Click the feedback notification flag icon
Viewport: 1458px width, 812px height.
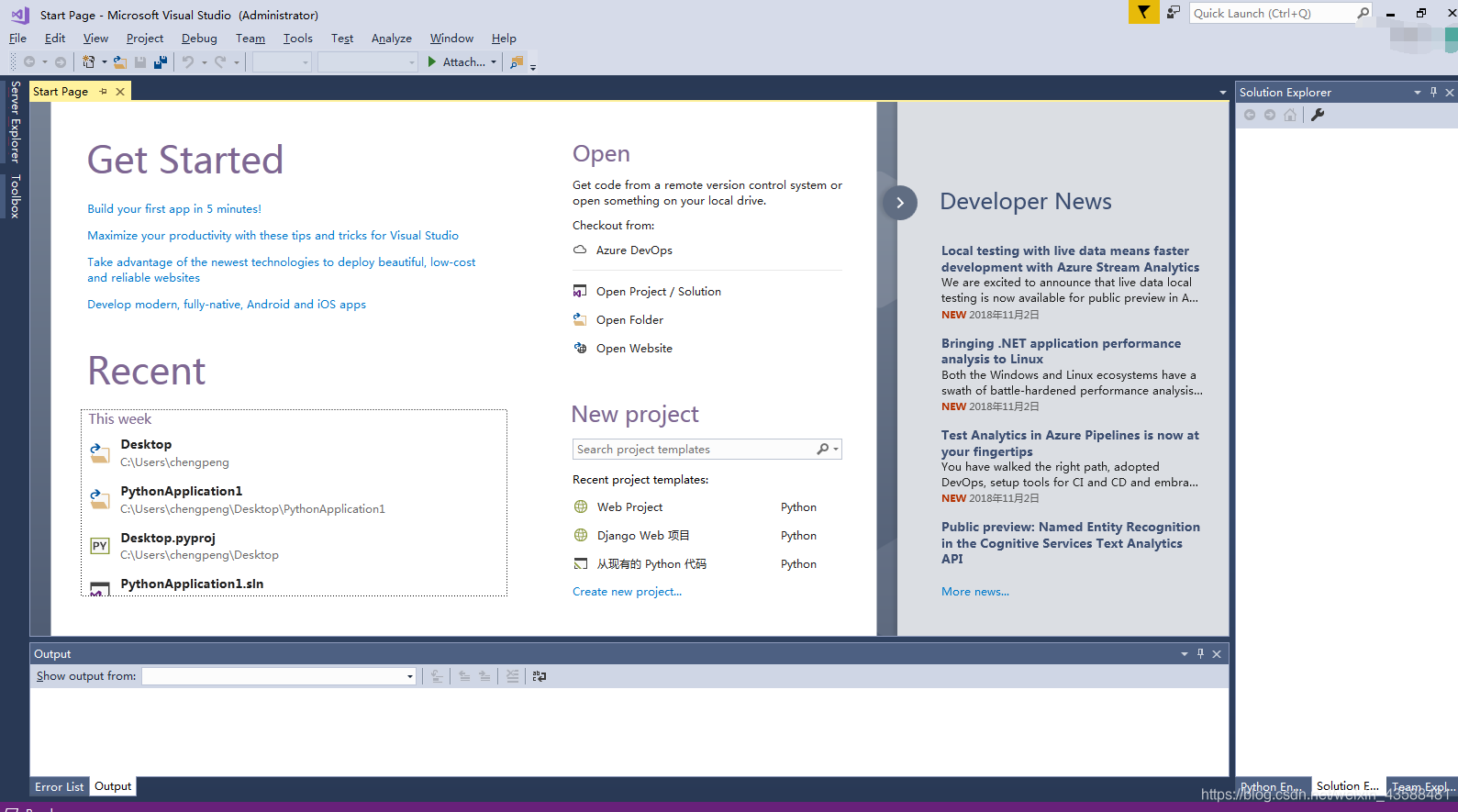(1143, 12)
